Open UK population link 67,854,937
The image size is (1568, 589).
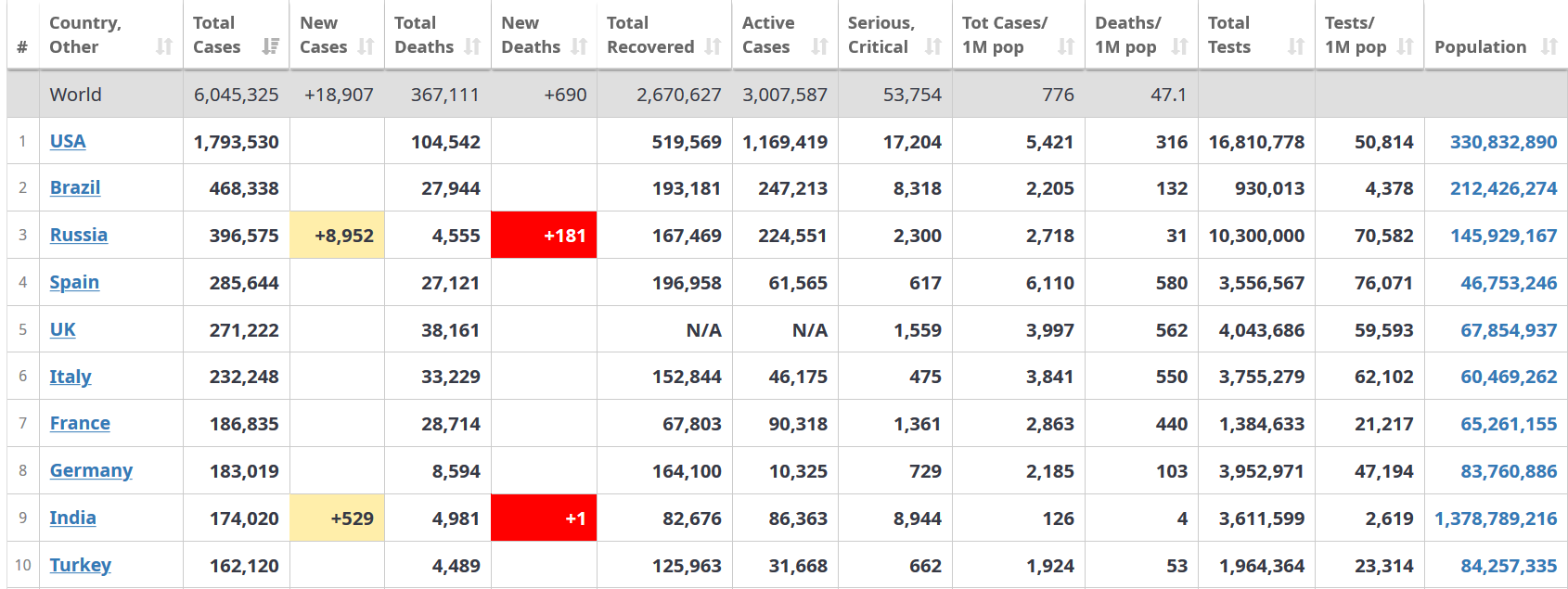pos(1509,330)
